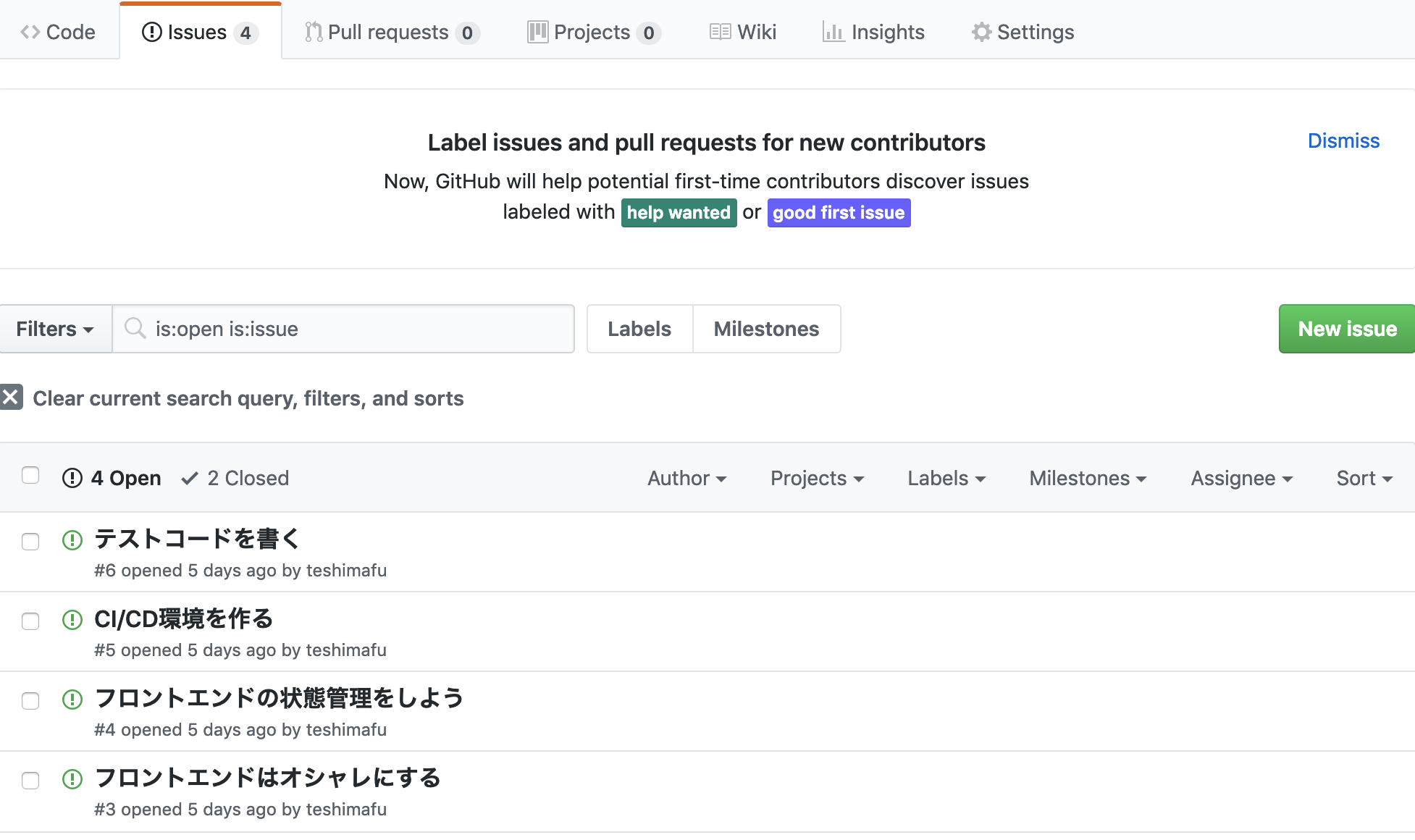The image size is (1415, 840).
Task: Dismiss the new contributors banner
Action: pos(1343,140)
